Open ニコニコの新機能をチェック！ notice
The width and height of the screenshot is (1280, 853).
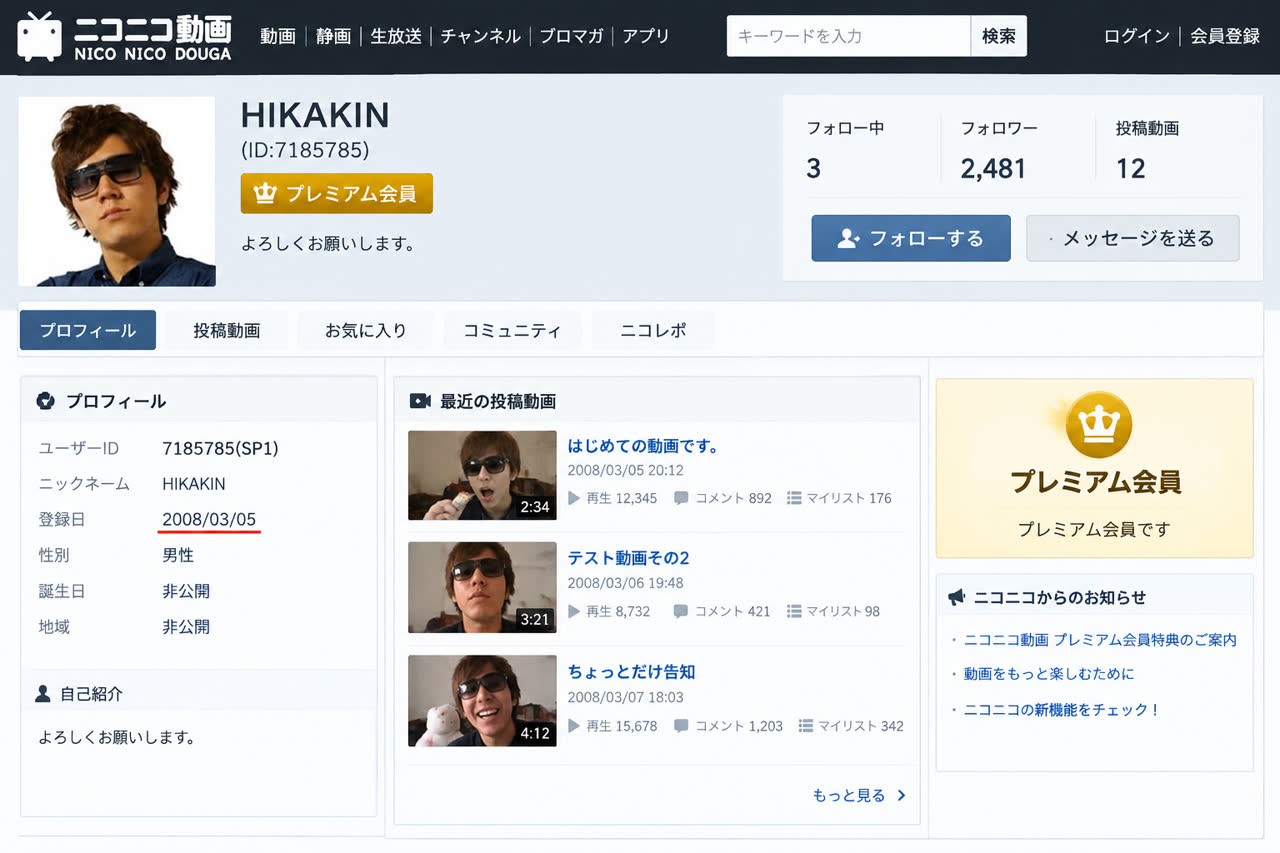1062,710
